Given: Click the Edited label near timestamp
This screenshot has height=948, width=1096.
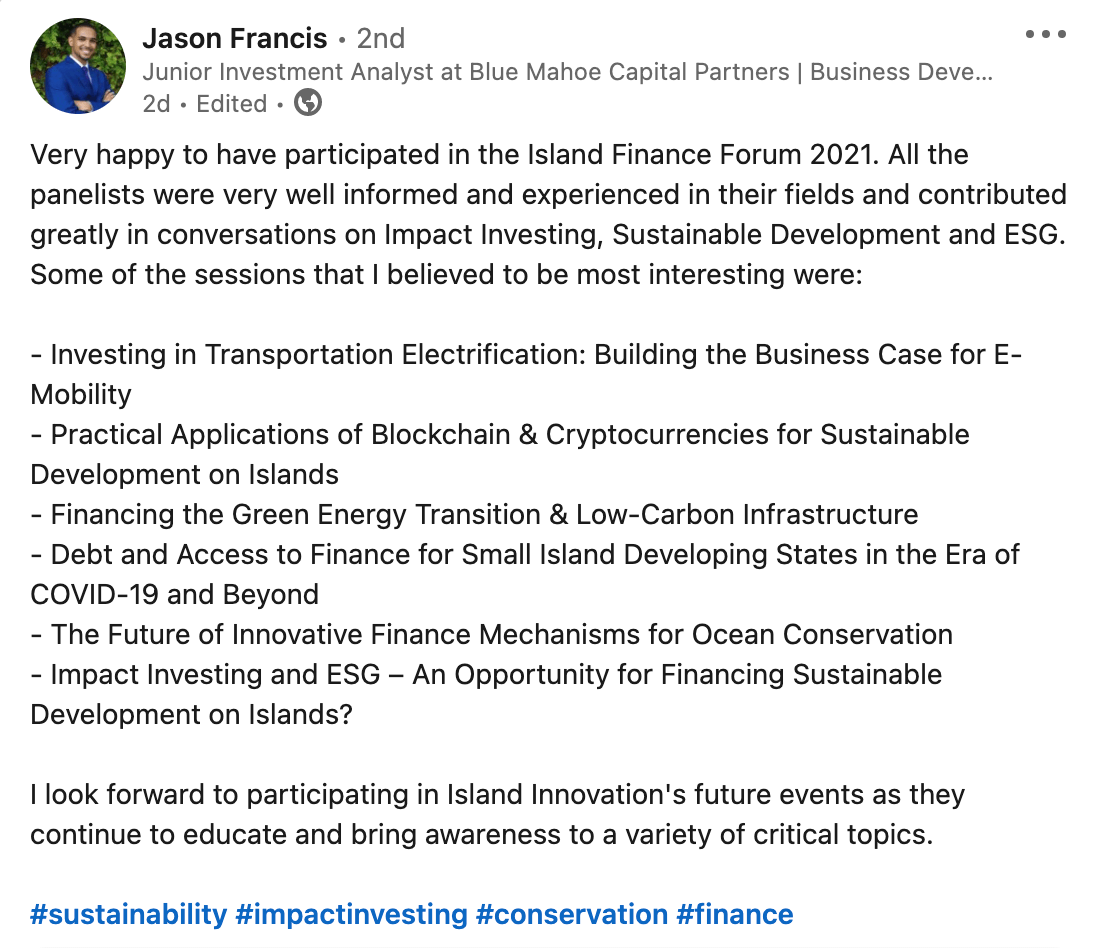Looking at the screenshot, I should pos(232,104).
